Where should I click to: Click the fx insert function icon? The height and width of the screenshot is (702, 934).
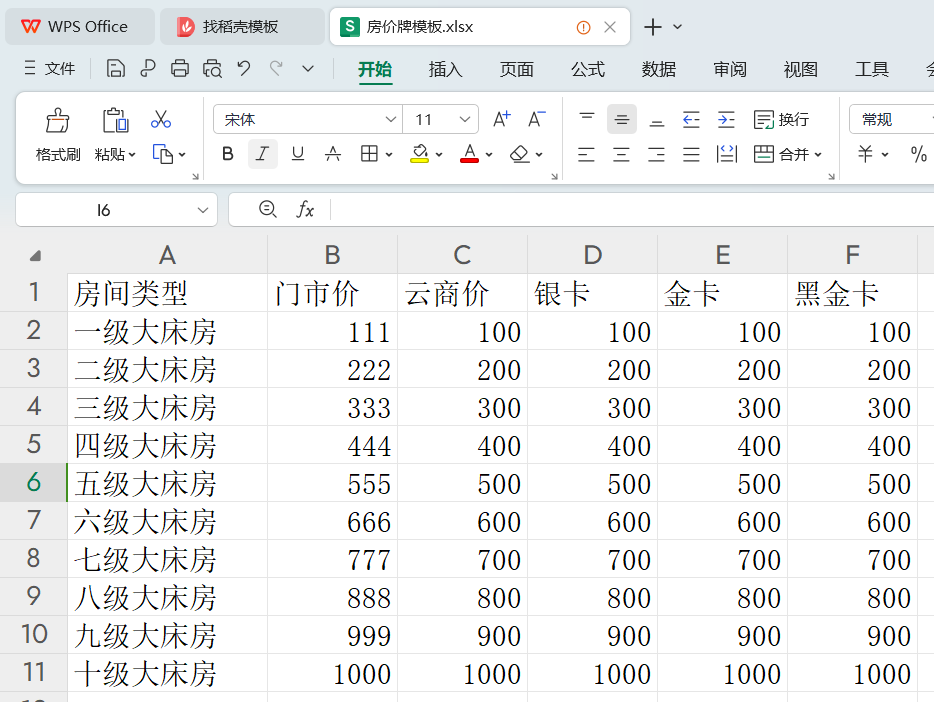305,209
